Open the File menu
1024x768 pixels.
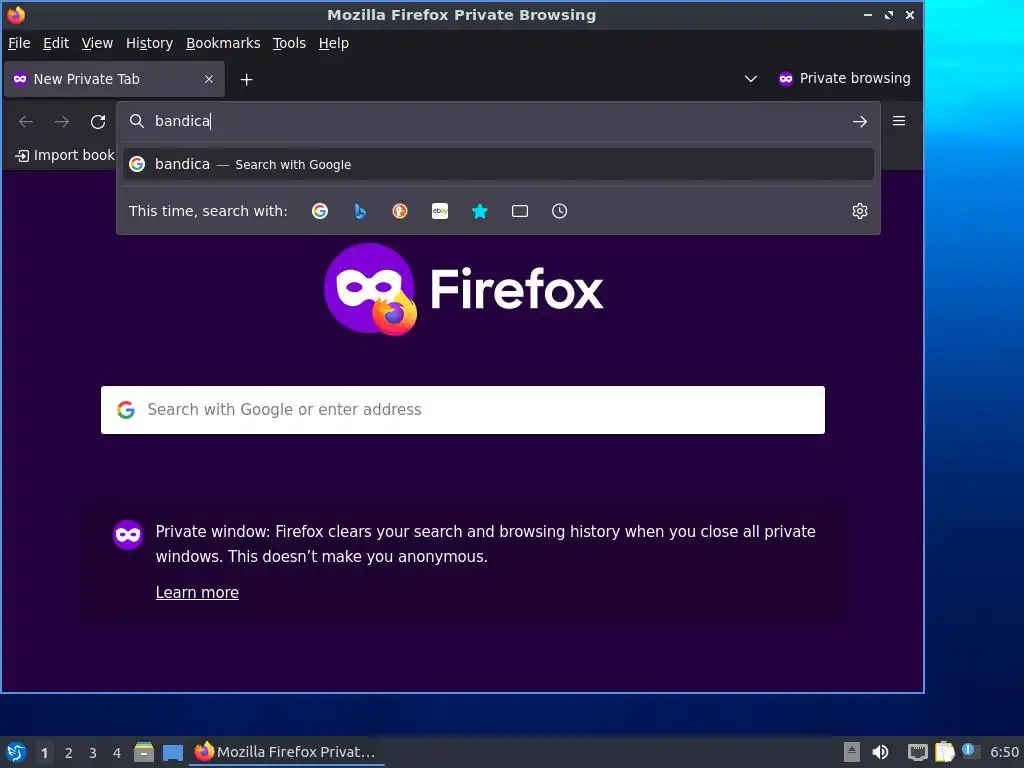tap(19, 43)
